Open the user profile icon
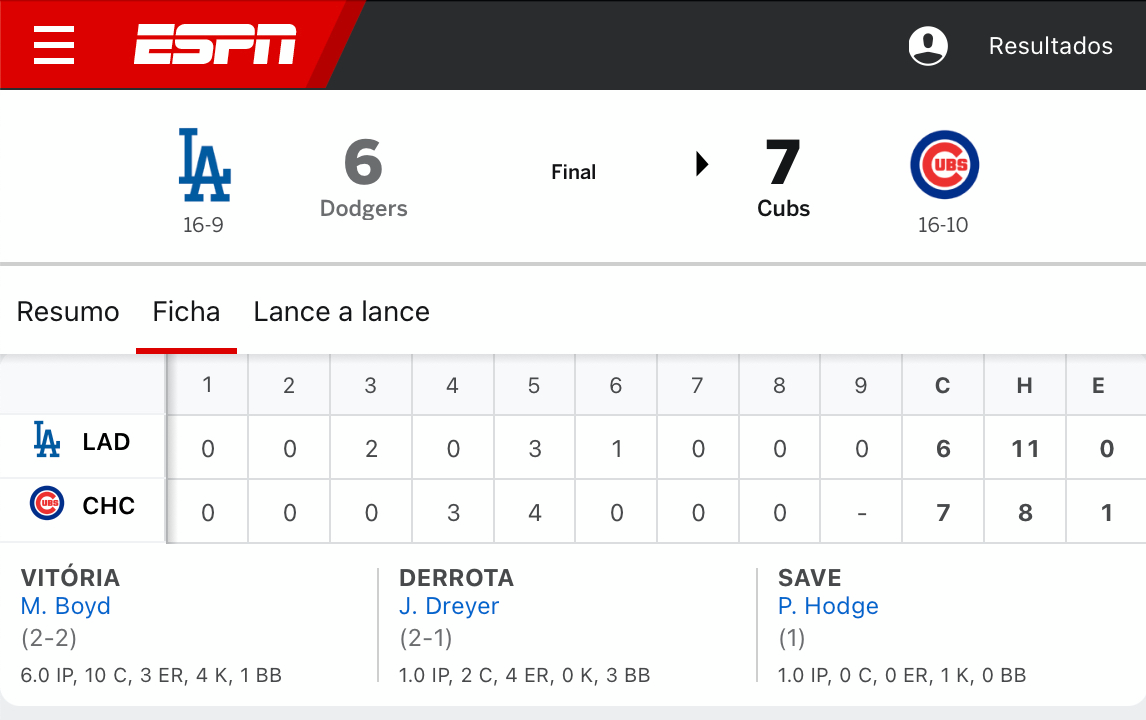Image resolution: width=1146 pixels, height=720 pixels. [x=928, y=46]
